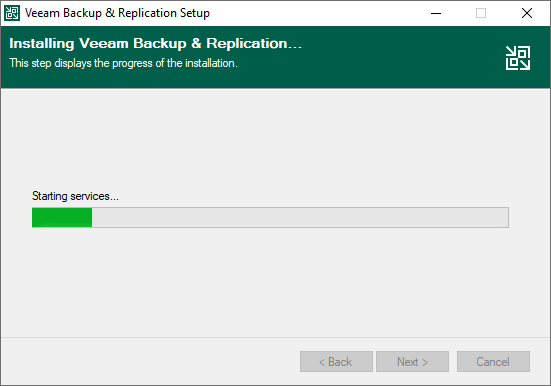Minimize the Setup window
Viewport: 551px width, 386px height.
436,13
